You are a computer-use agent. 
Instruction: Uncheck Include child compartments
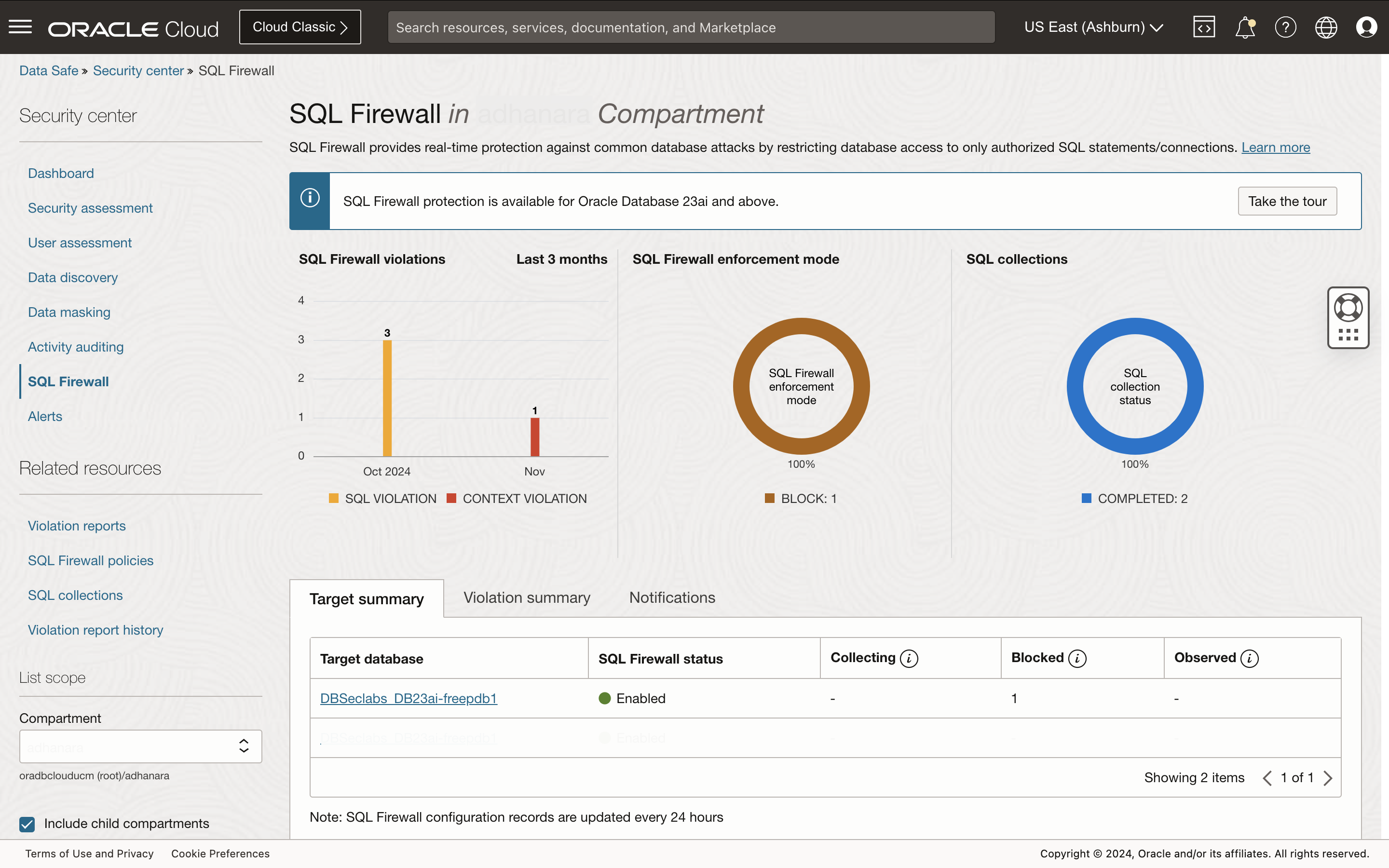pos(27,824)
